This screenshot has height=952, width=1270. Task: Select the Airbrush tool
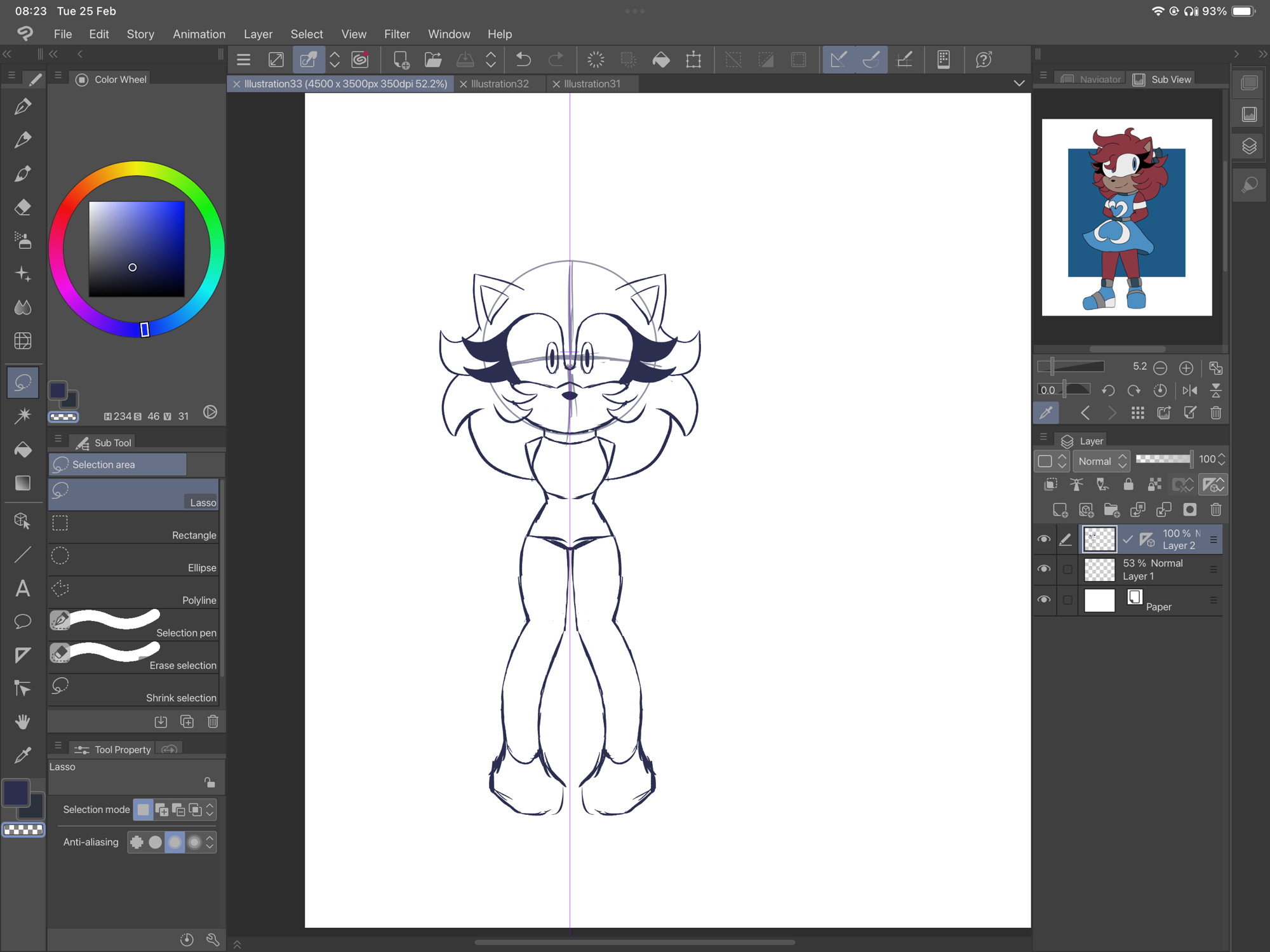click(x=23, y=241)
